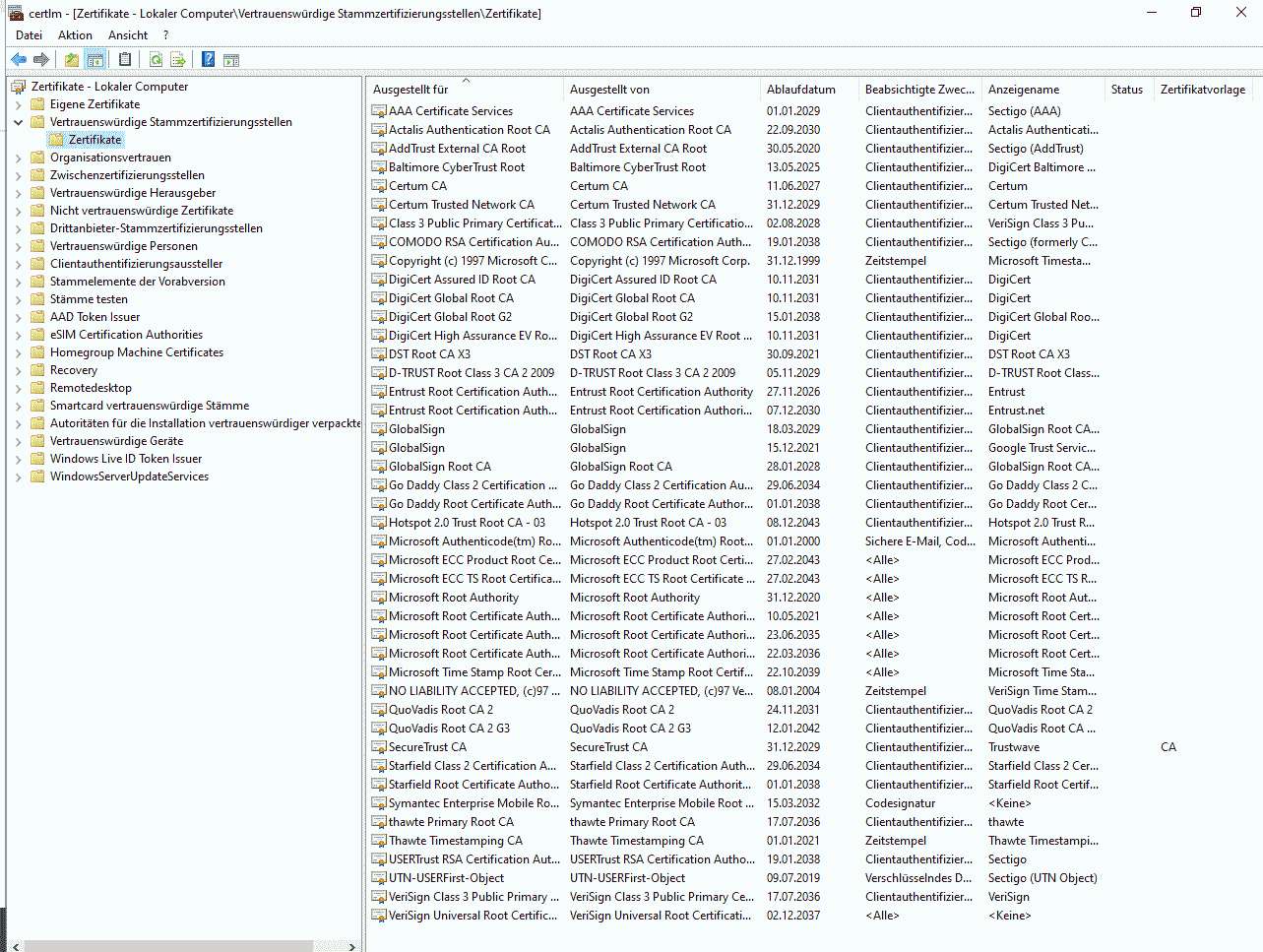Expand the Windows Live ID Token Issuer node

pos(19,459)
